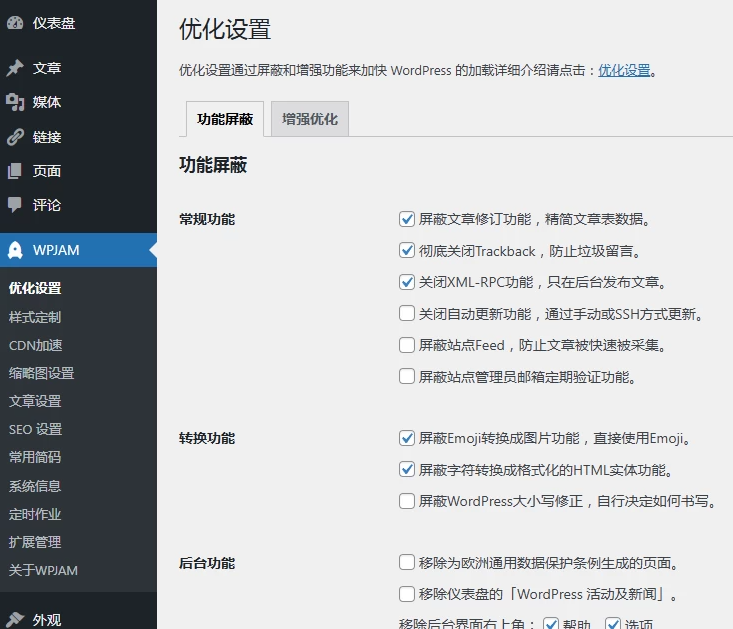Disable 屏蔽Emoji转换成图片功能 checkbox
This screenshot has height=629, width=733.
407,438
